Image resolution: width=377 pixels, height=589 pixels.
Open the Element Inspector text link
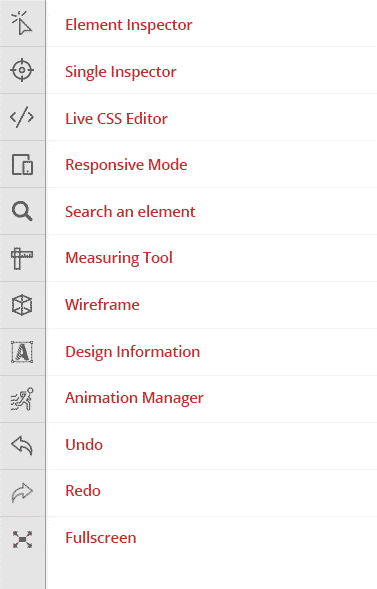[129, 25]
